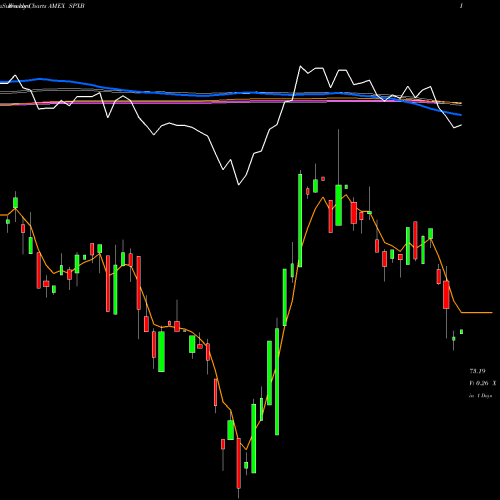
Task: Click the 73.19 price value label
Action: coord(477,371)
